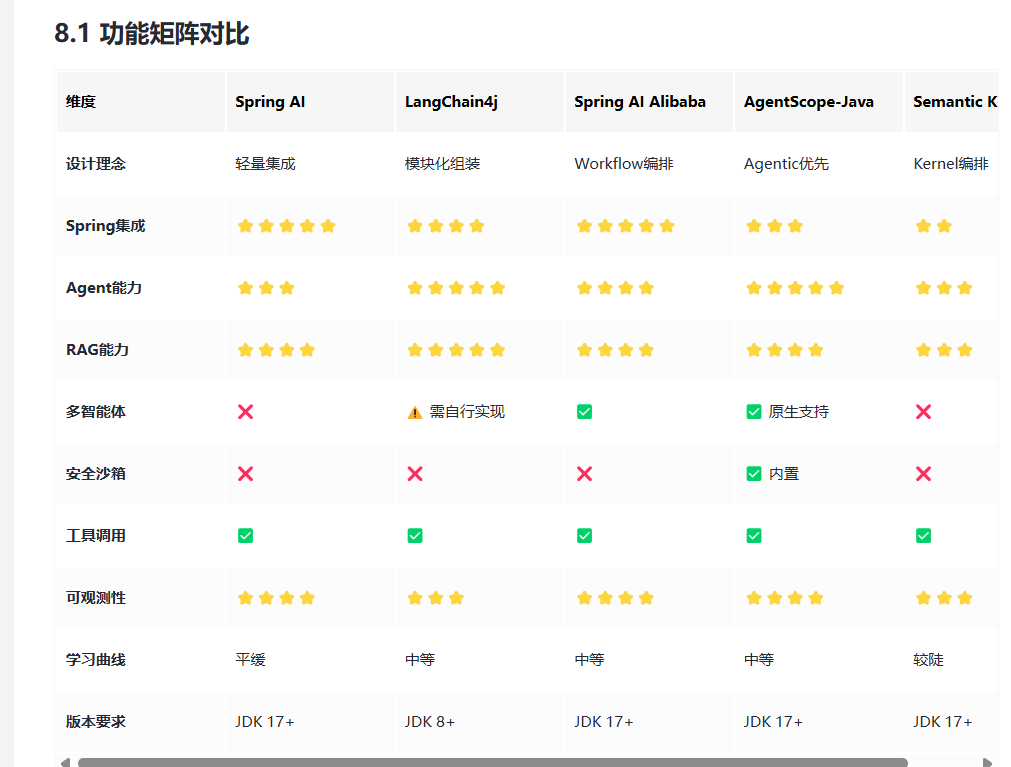Click the Agentic优先 cell
The width and height of the screenshot is (1011, 767).
point(787,164)
